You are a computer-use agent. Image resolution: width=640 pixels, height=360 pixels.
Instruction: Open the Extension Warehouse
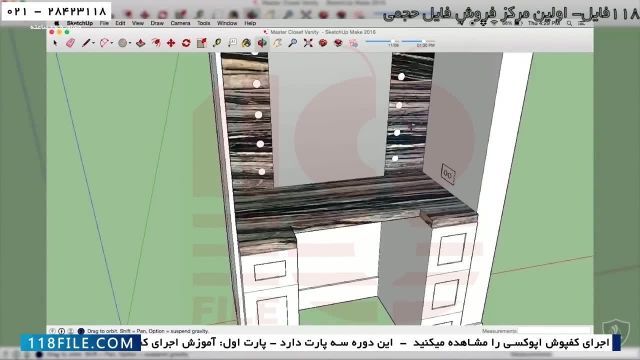click(338, 43)
